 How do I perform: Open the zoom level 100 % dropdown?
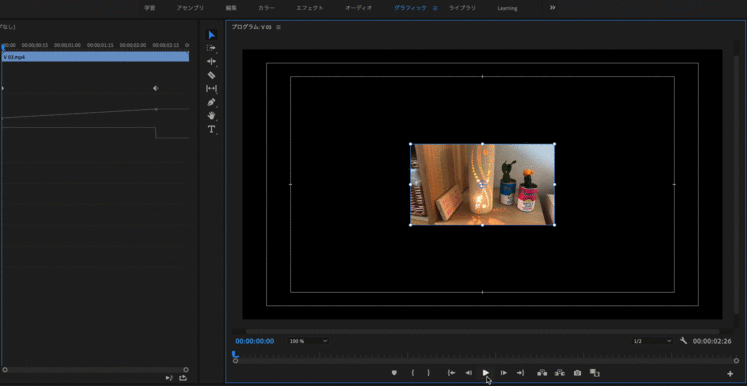(x=308, y=341)
